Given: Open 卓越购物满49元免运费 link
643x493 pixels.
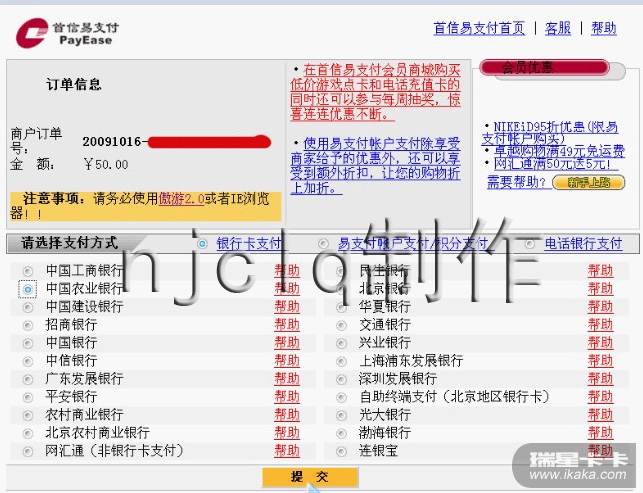Looking at the screenshot, I should [559, 151].
